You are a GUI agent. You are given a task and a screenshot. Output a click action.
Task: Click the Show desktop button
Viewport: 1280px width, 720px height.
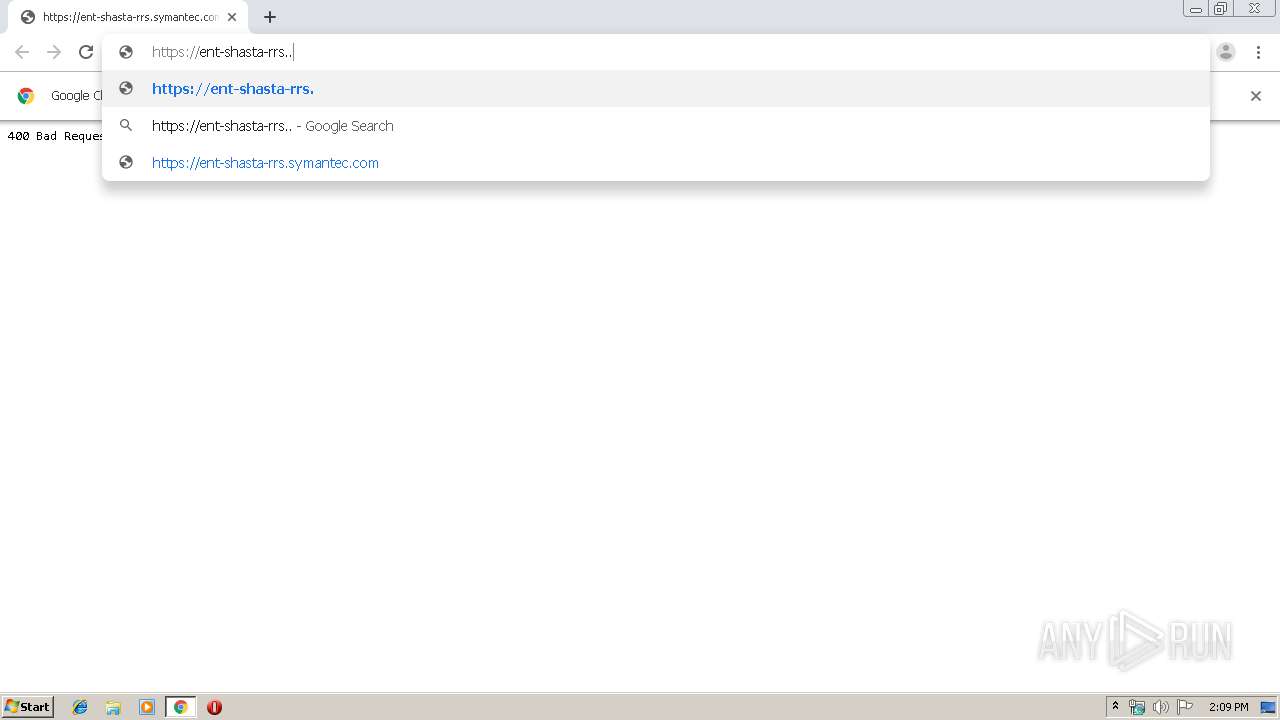tap(1268, 707)
